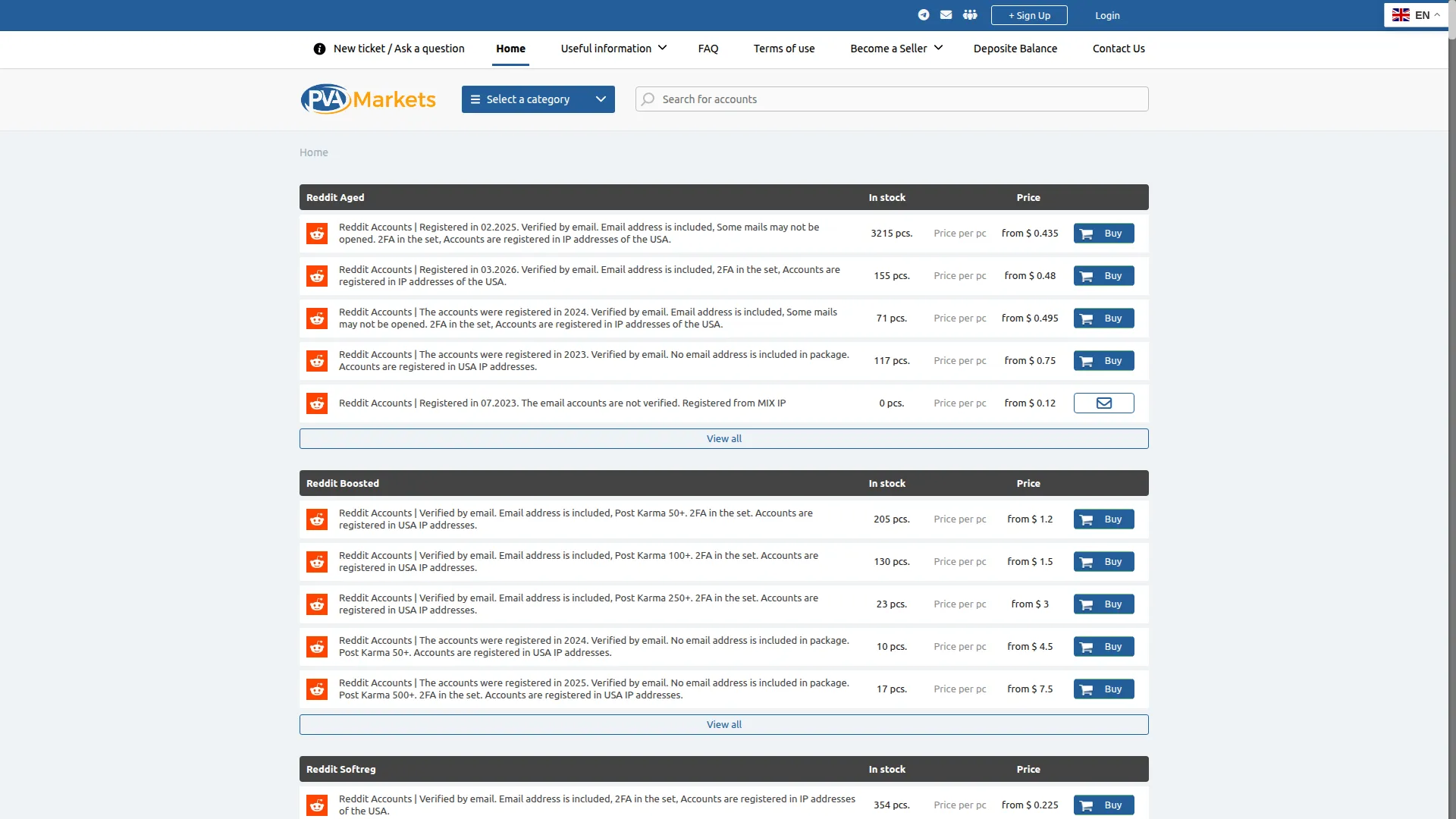Click the Reddit Boosted section header
1456x819 pixels.
pos(724,483)
